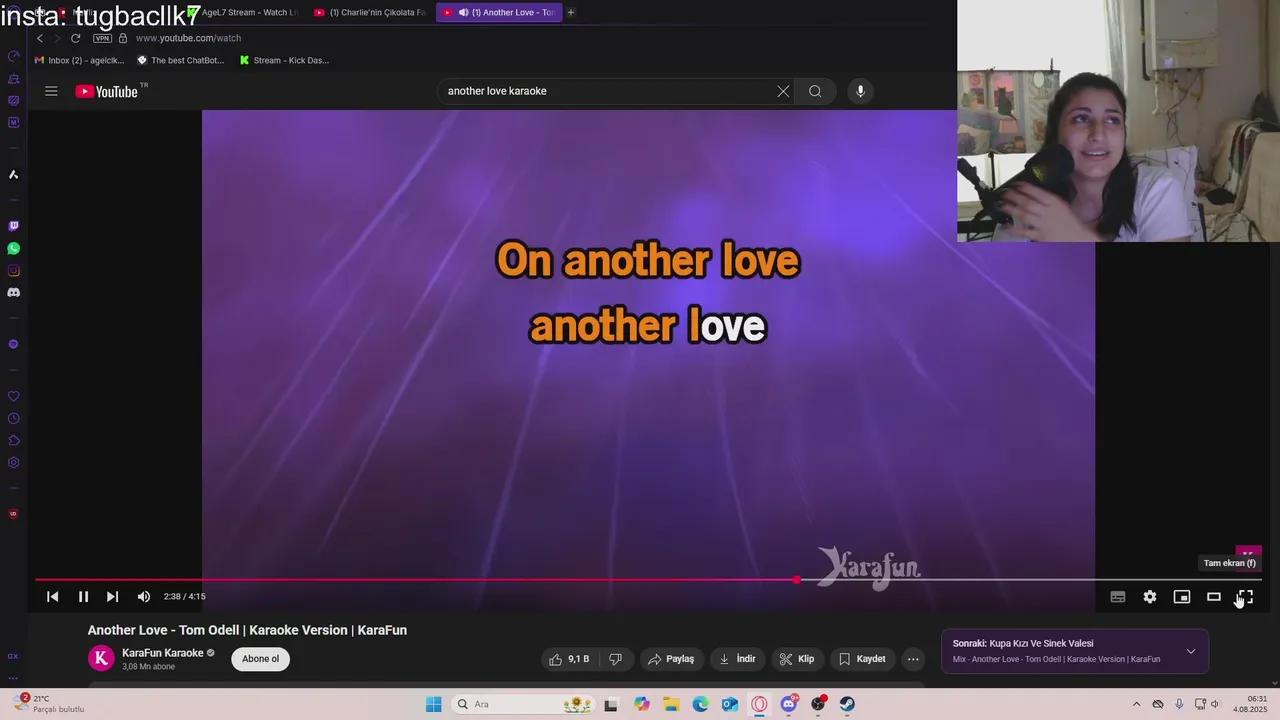Viewport: 1280px width, 720px height.
Task: Open the KaraFun Karaoke channel avatar
Action: [x=101, y=658]
